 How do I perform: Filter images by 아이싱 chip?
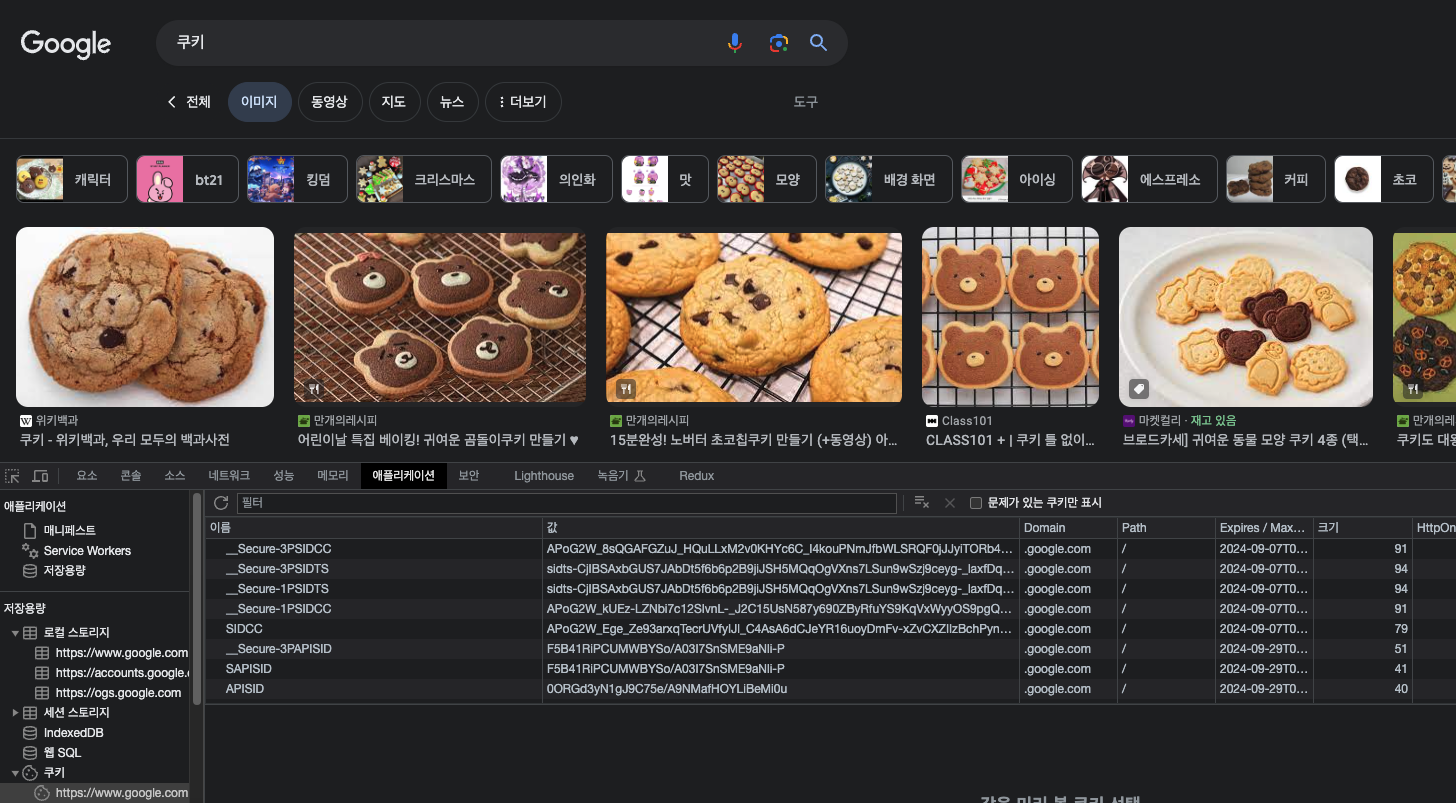(1017, 179)
